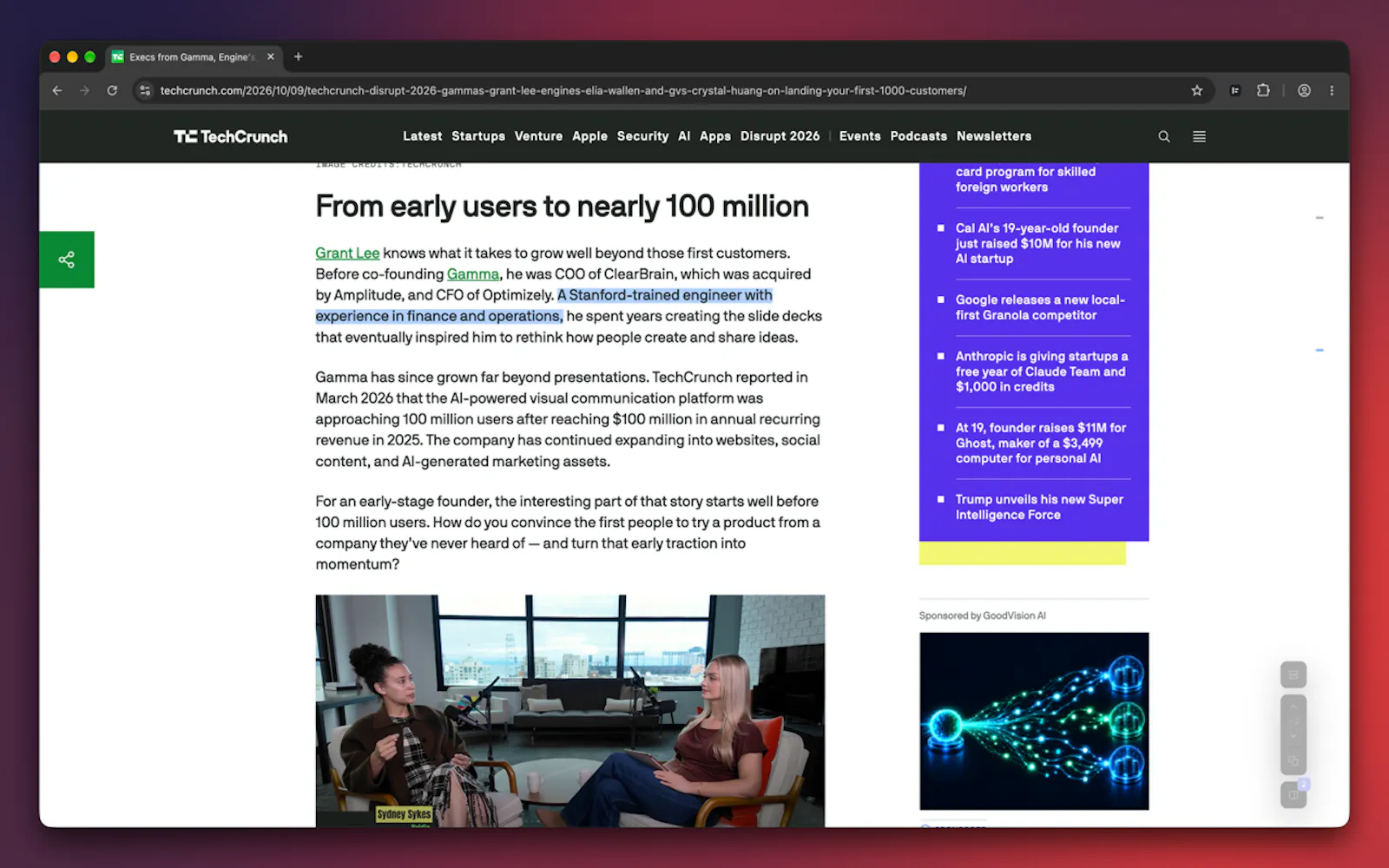The width and height of the screenshot is (1389, 868).
Task: Click the floating widget's top list icon
Action: click(1294, 674)
